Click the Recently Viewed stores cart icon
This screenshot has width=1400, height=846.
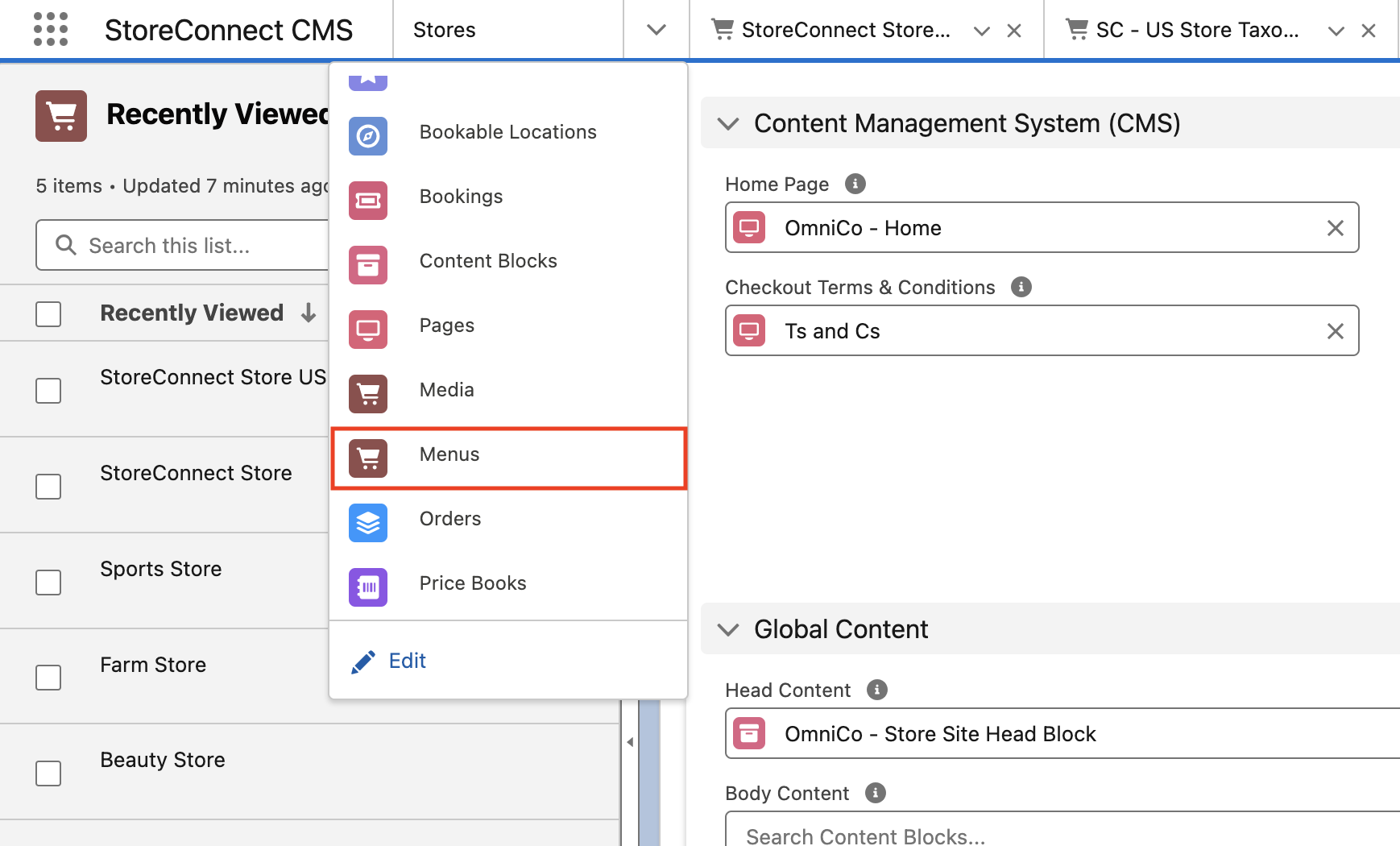tap(61, 116)
